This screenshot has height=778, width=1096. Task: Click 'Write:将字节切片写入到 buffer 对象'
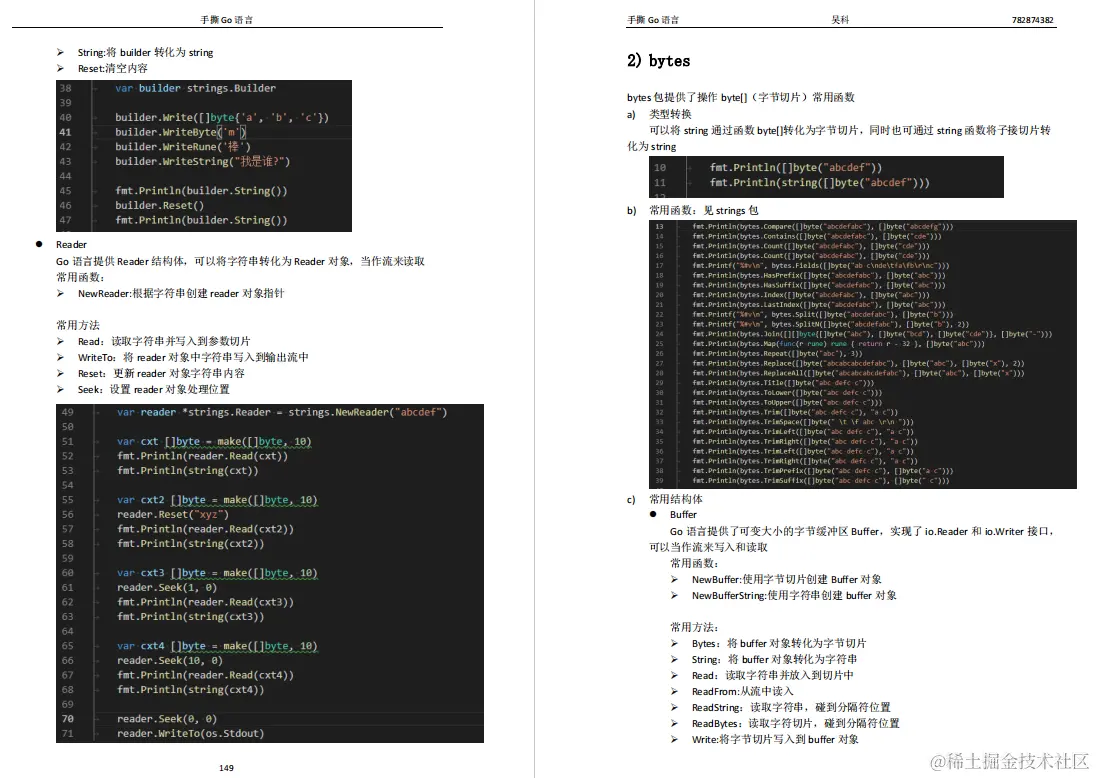[775, 740]
